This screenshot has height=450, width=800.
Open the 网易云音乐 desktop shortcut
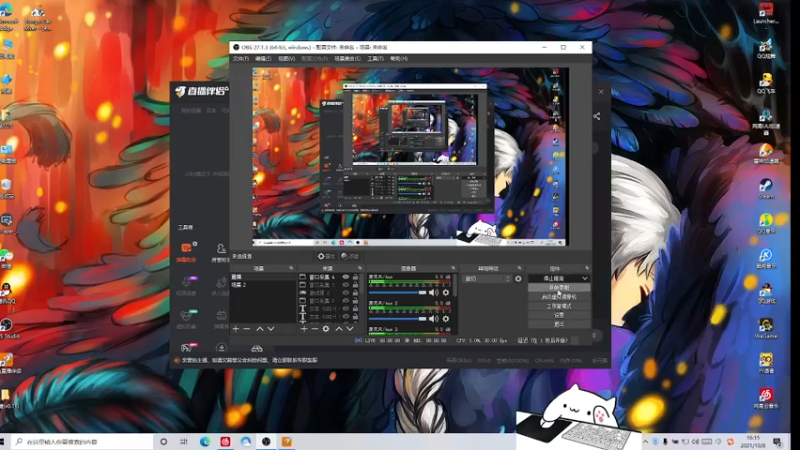click(x=766, y=397)
